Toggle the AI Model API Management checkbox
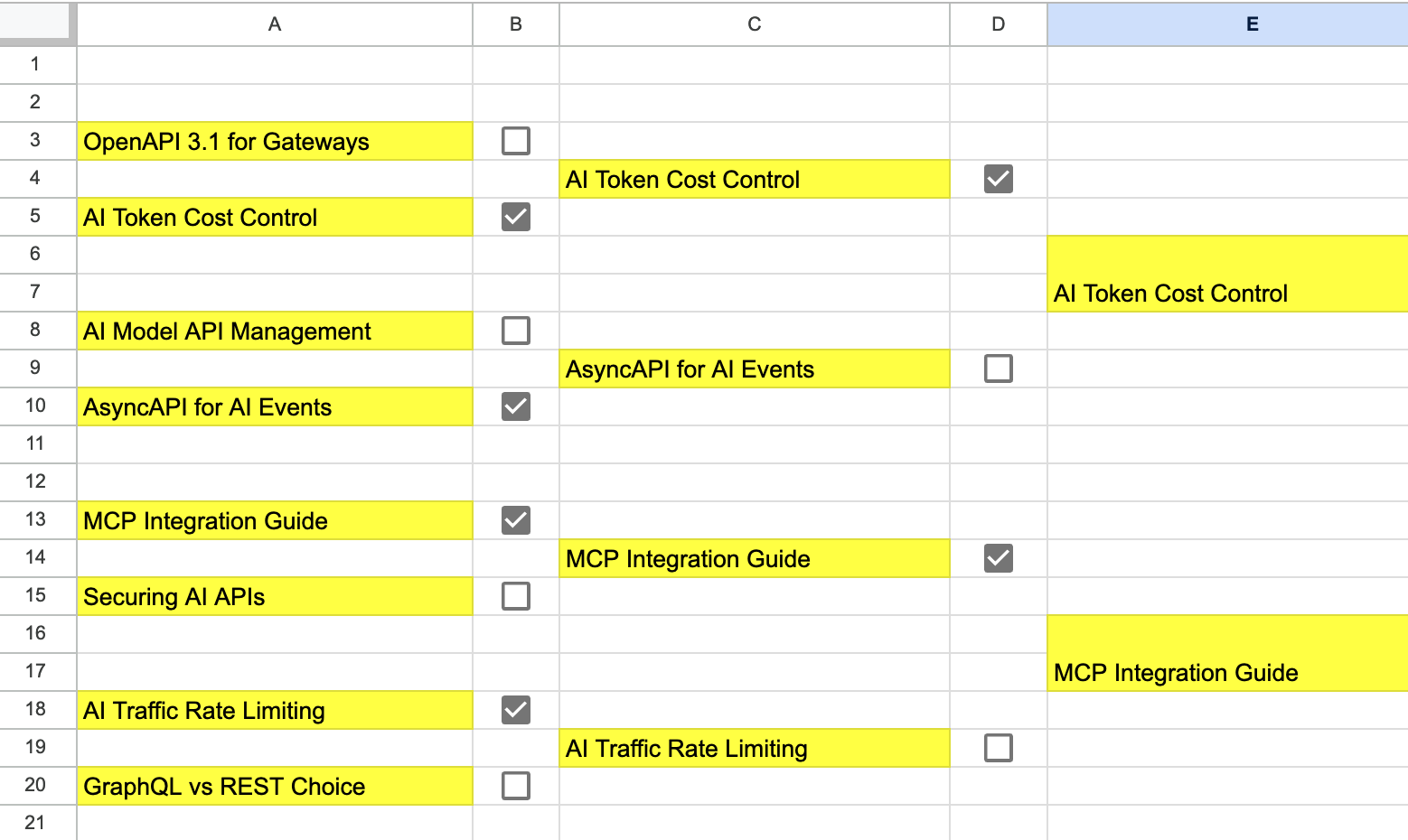The image size is (1408, 840). 516,331
